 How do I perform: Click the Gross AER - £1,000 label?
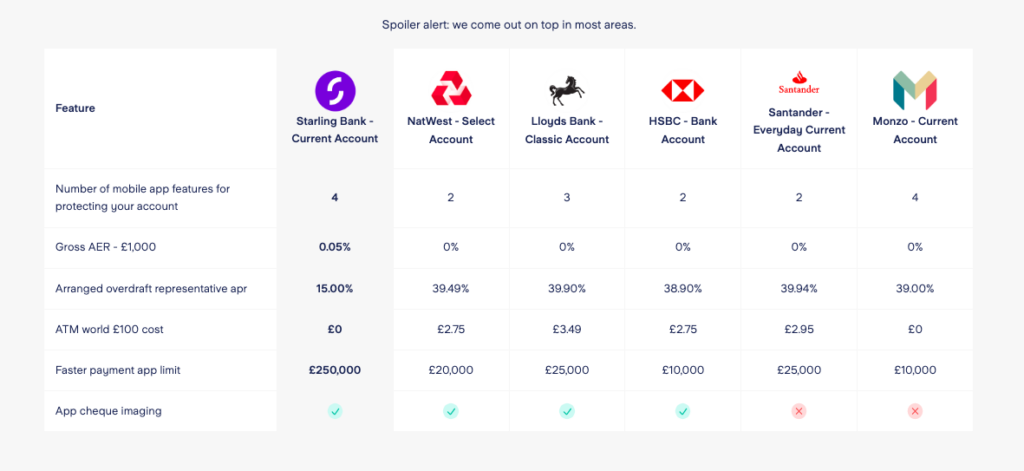point(106,247)
